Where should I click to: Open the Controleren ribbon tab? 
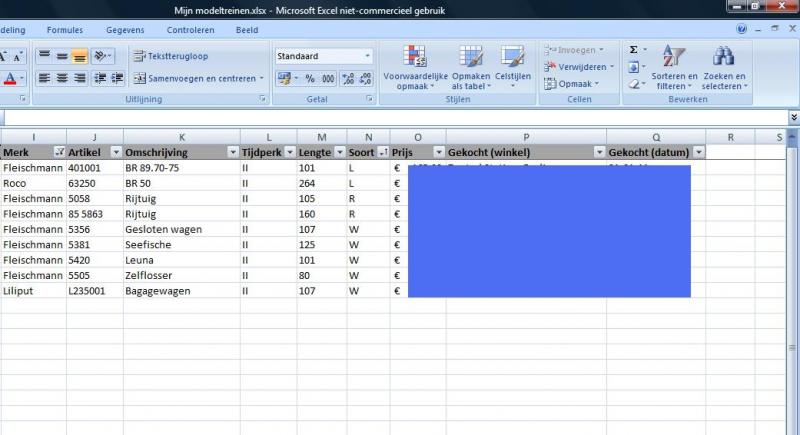coord(190,30)
